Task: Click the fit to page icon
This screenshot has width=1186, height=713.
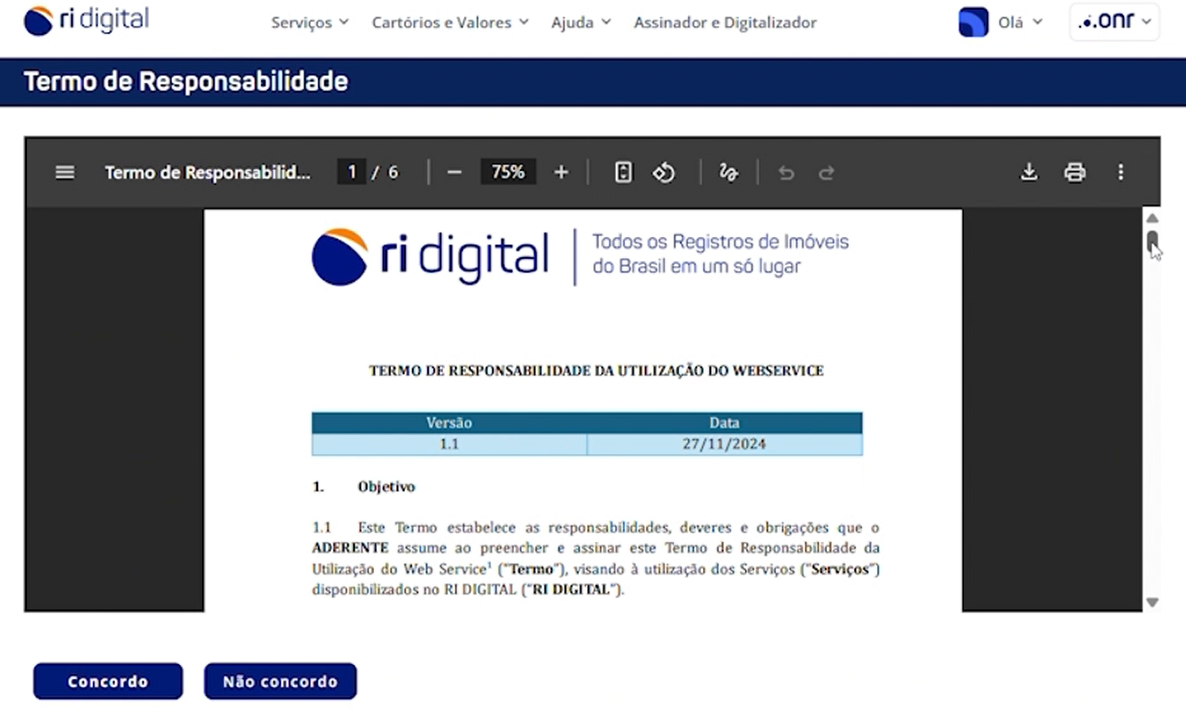Action: (x=622, y=172)
